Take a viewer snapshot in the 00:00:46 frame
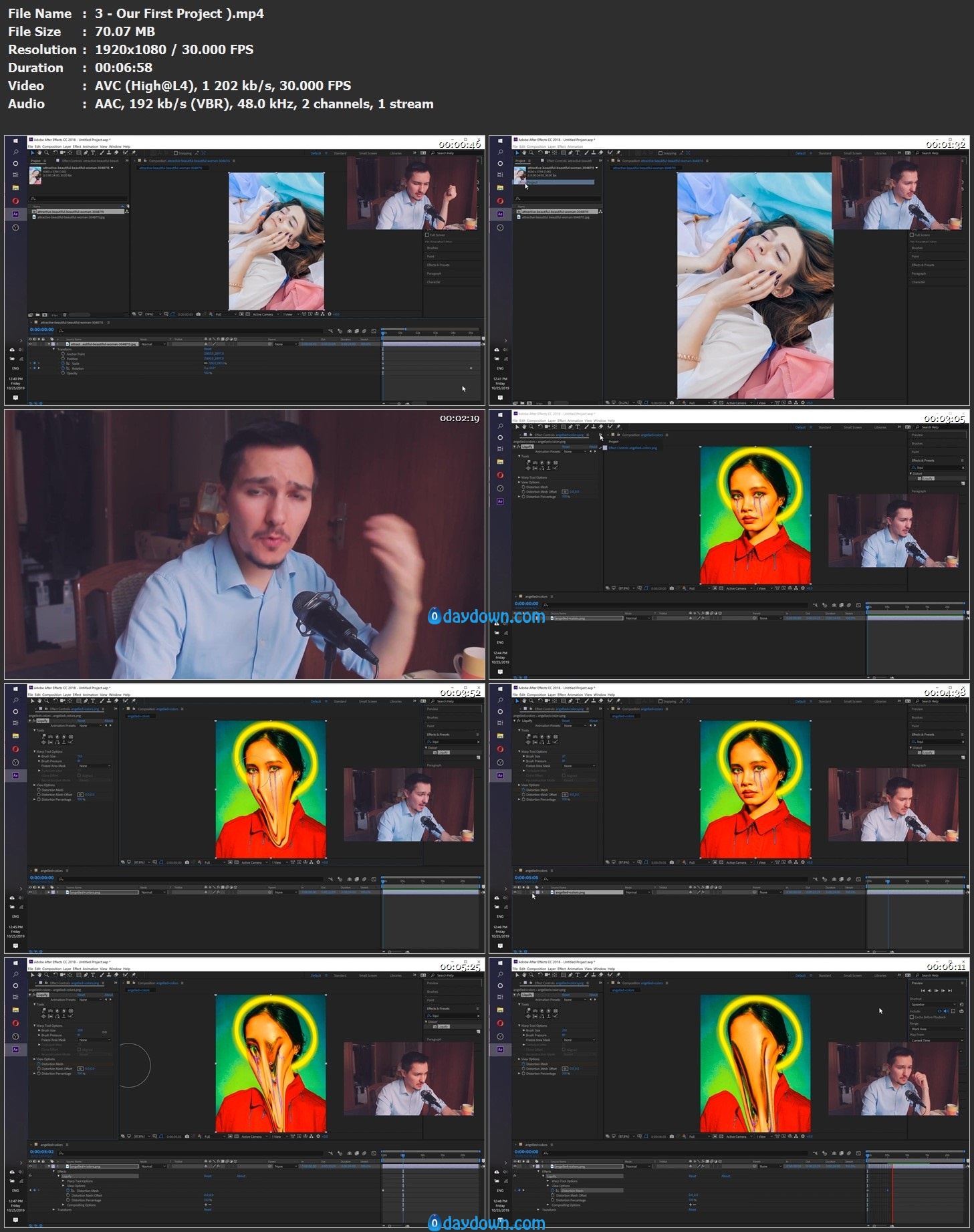The image size is (974, 1232). 199,314
